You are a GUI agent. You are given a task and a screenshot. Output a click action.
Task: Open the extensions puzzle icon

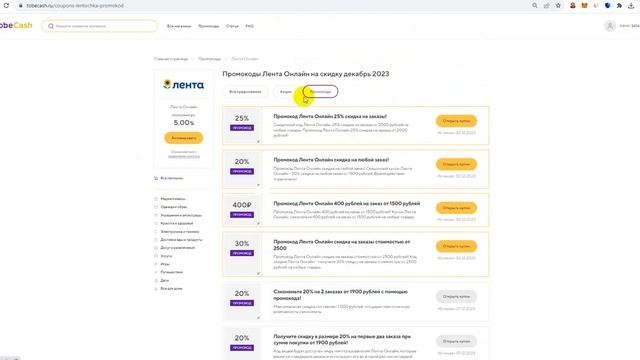619,6
